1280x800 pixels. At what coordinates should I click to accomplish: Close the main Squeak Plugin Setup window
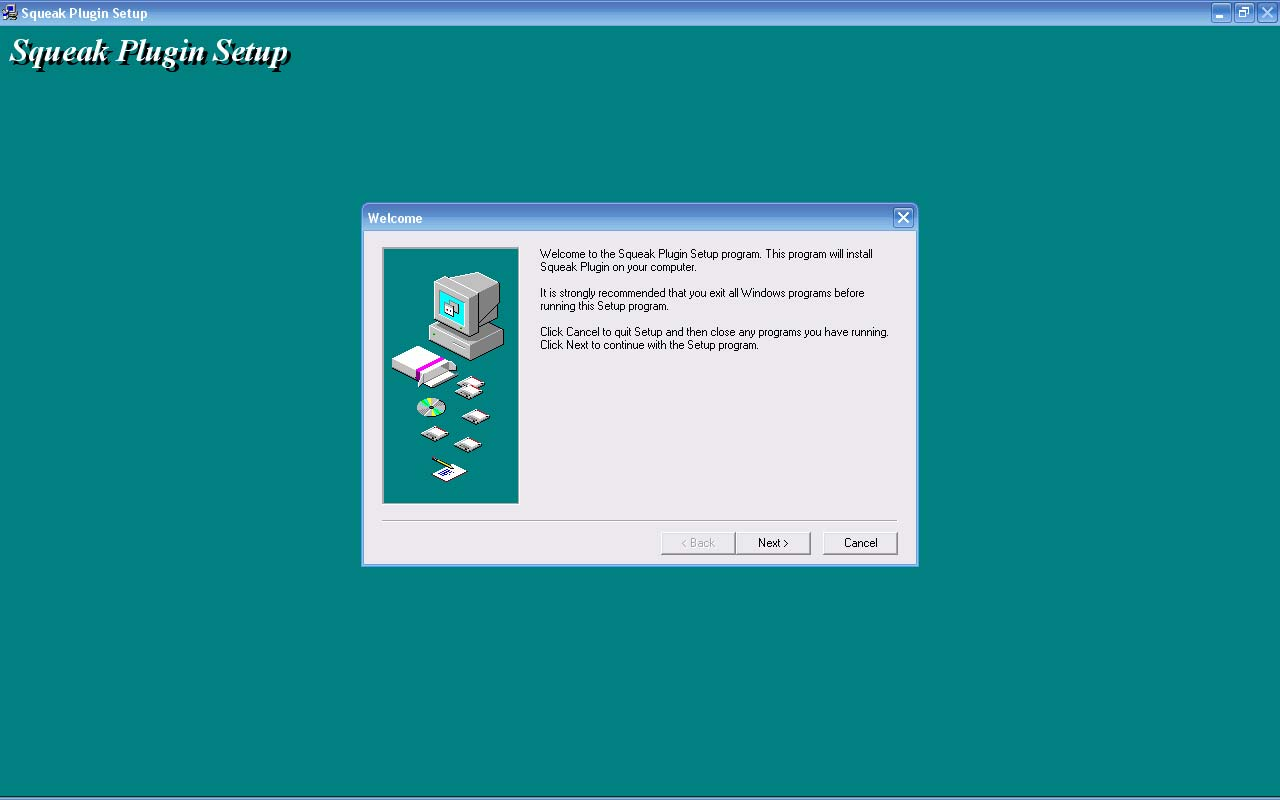(x=1267, y=13)
